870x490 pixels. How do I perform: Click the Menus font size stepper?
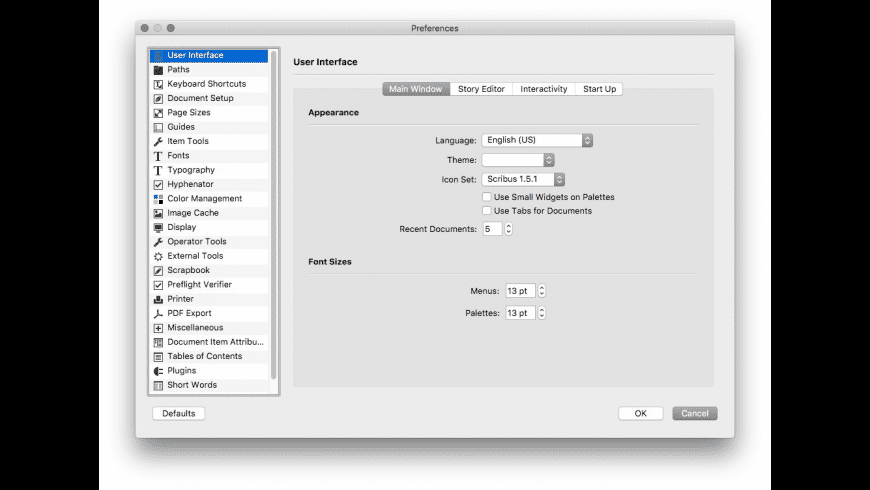tap(542, 291)
